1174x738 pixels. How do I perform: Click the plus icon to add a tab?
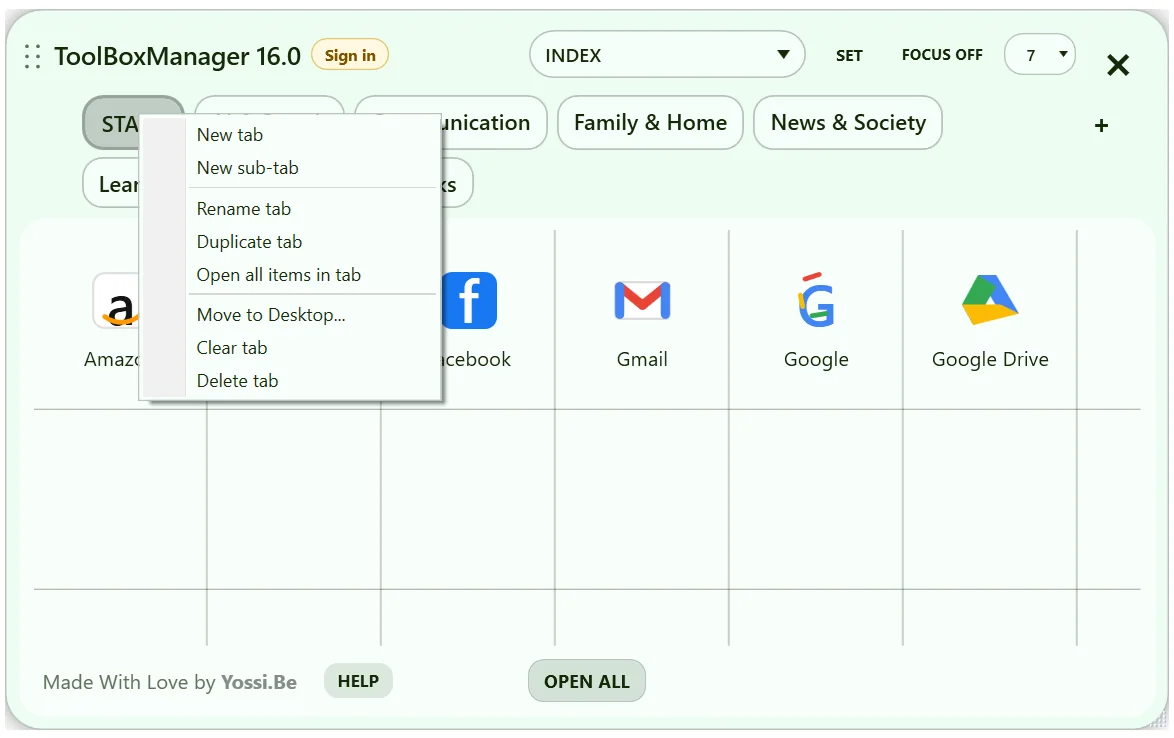tap(1101, 126)
